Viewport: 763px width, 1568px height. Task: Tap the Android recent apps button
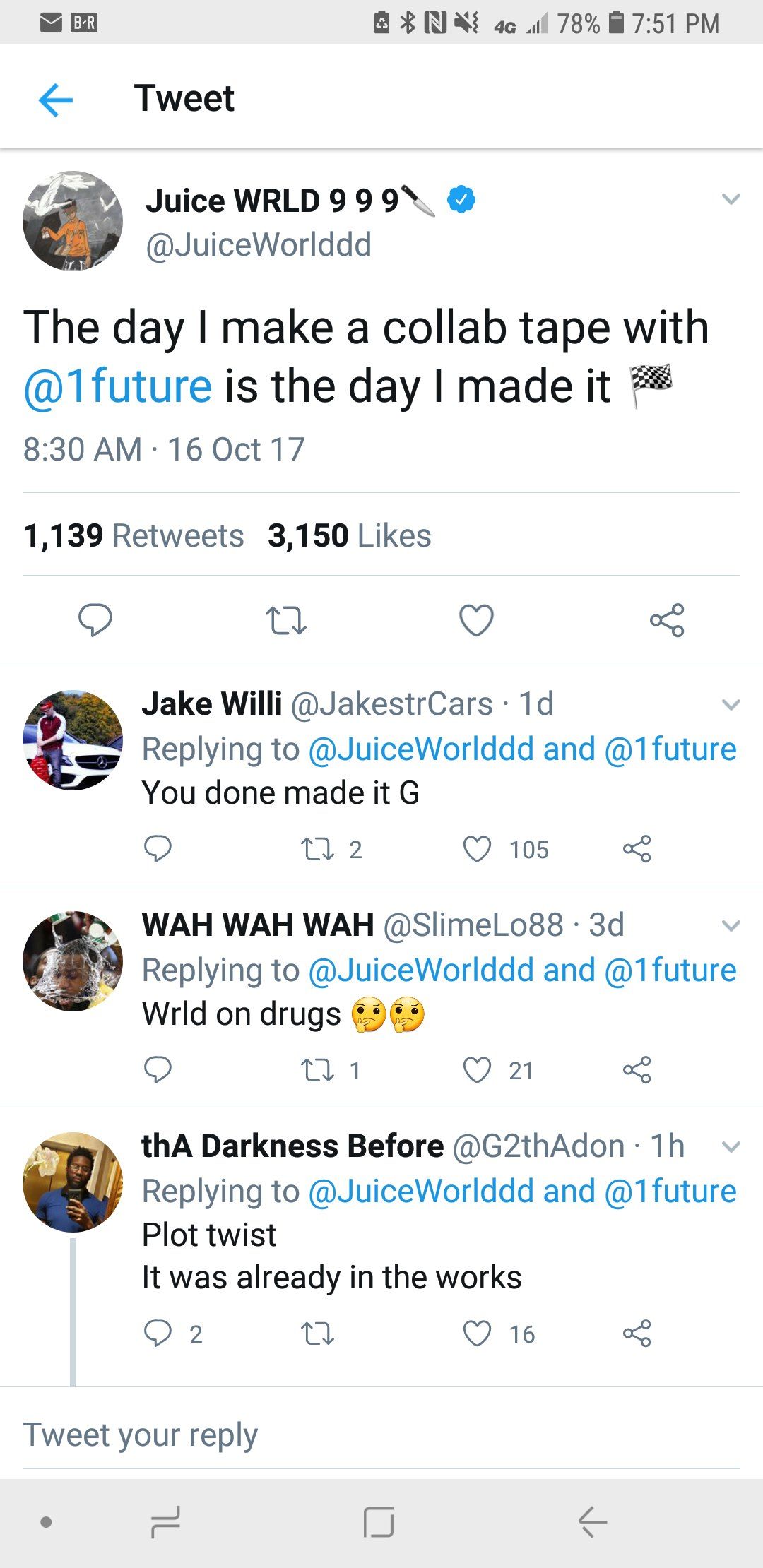[x=164, y=1524]
